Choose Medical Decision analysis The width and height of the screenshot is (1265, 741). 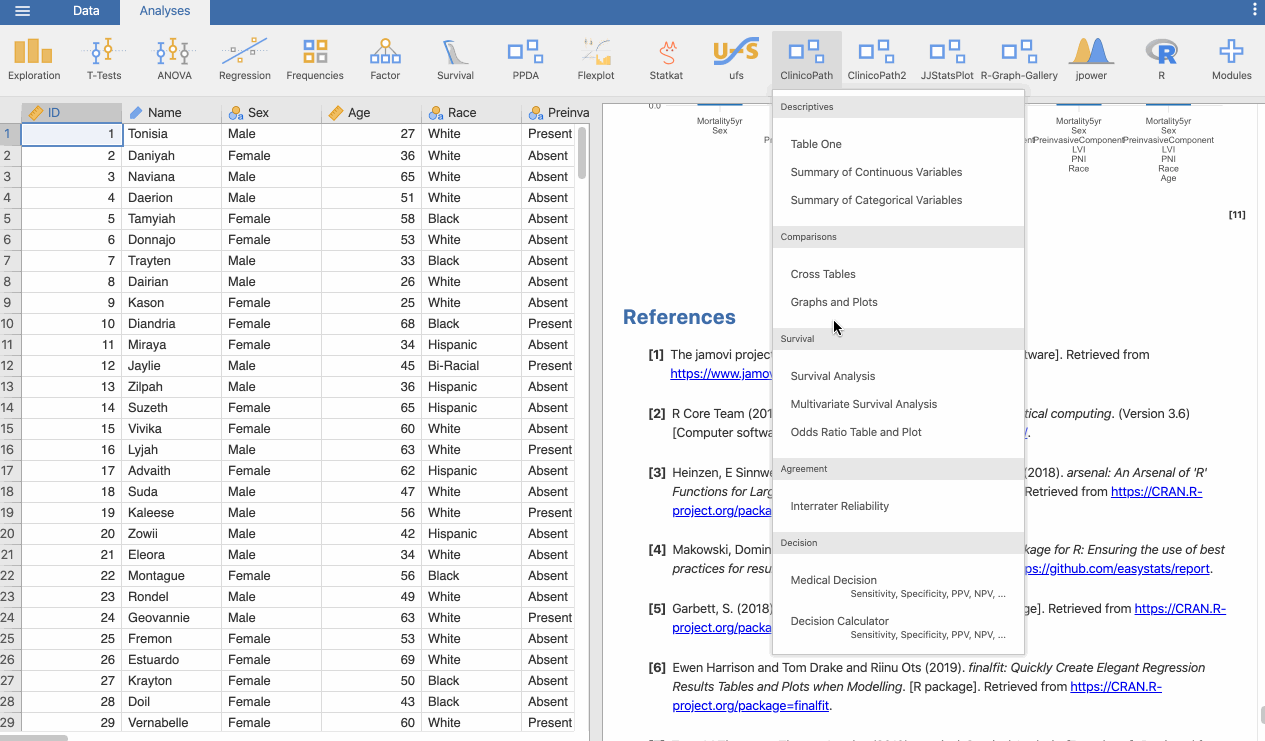pos(898,586)
